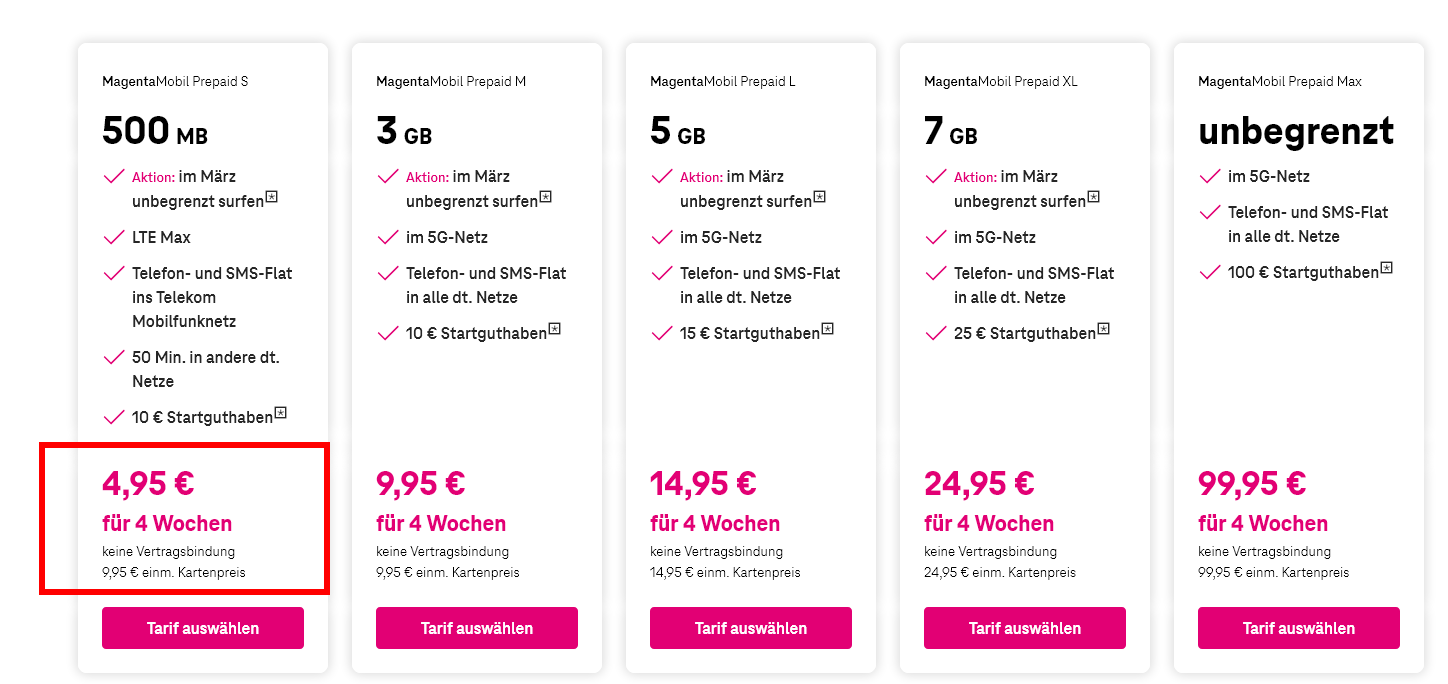Select 'Tarif auswählen' for Prepaid Max unbegrenzt

[x=1299, y=628]
